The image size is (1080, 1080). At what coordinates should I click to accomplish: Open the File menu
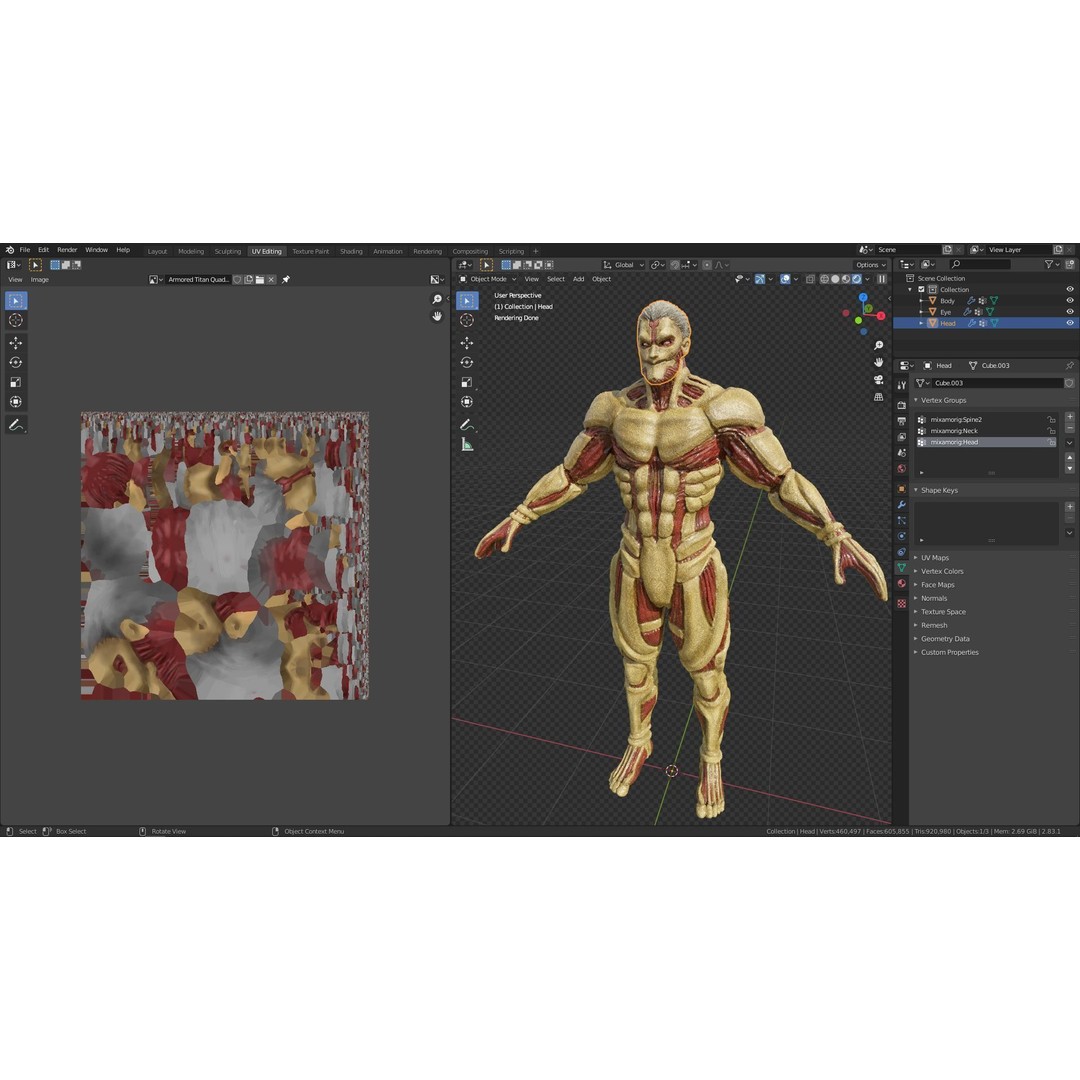(x=25, y=250)
